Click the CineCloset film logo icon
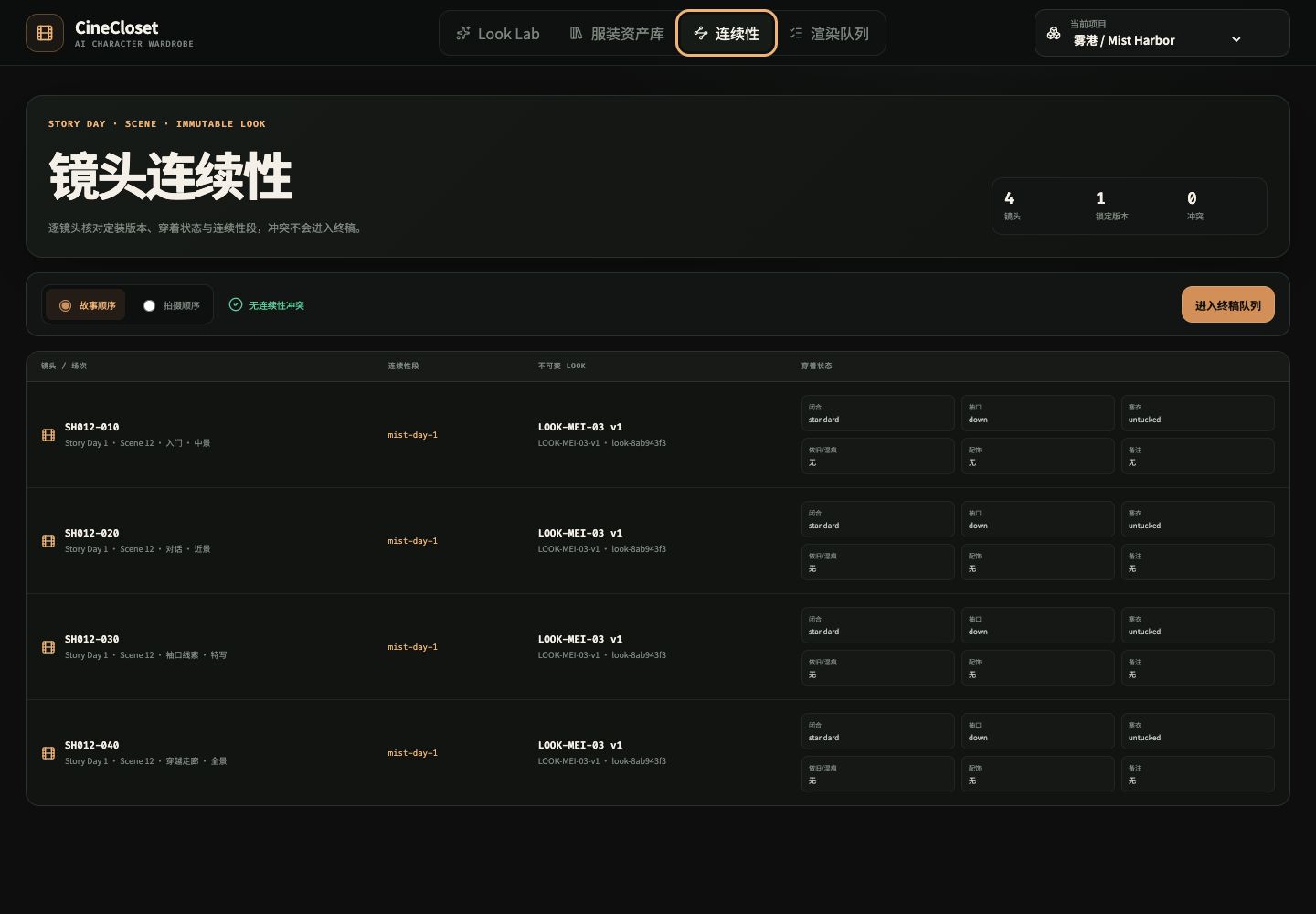The height and width of the screenshot is (914, 1316). click(45, 33)
